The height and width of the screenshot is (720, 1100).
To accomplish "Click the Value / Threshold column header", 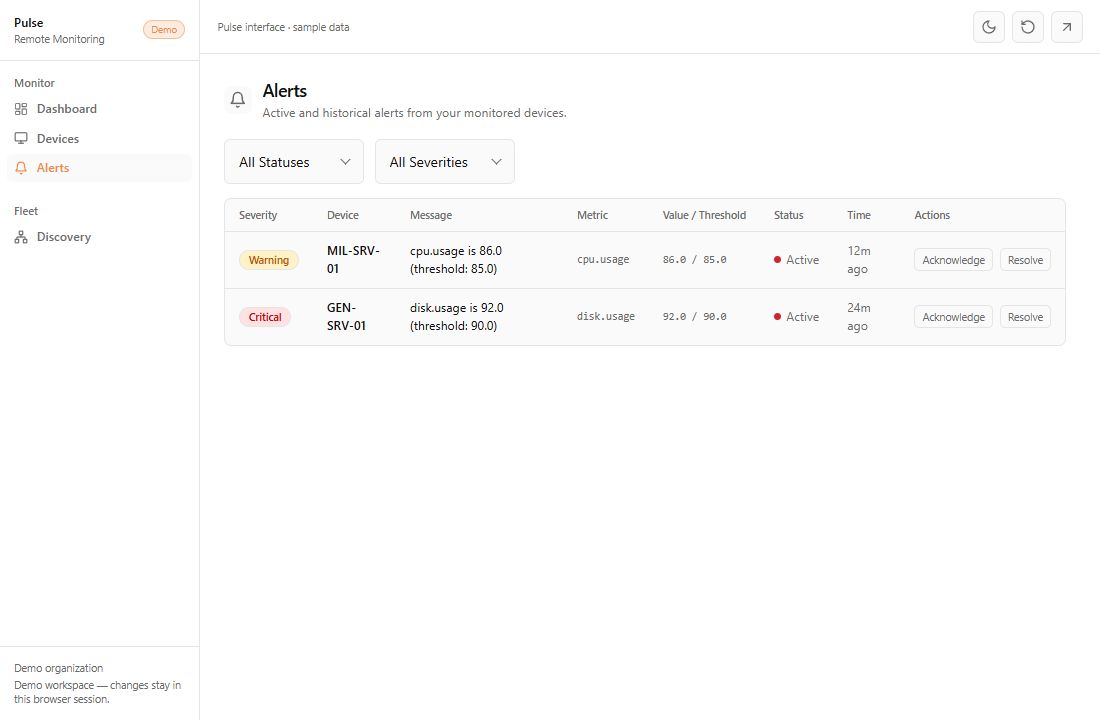I will [x=704, y=215].
